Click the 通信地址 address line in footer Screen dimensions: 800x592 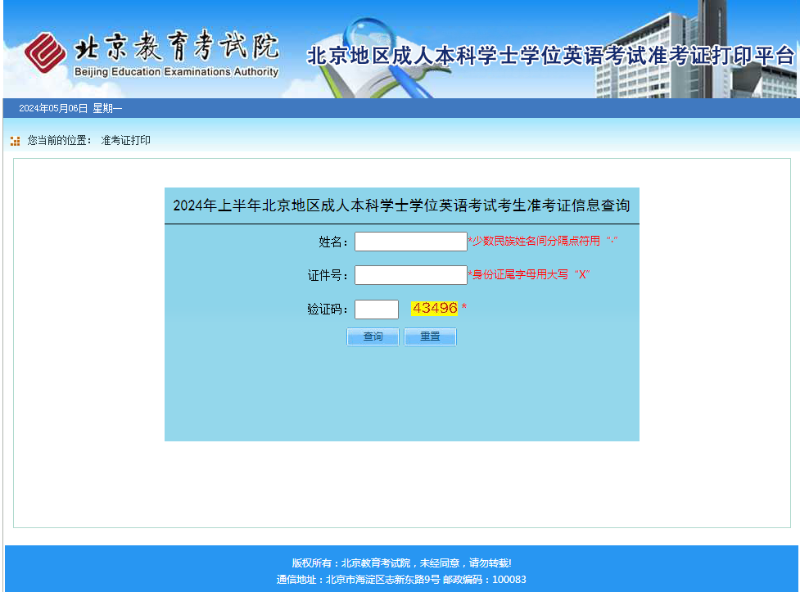401,579
